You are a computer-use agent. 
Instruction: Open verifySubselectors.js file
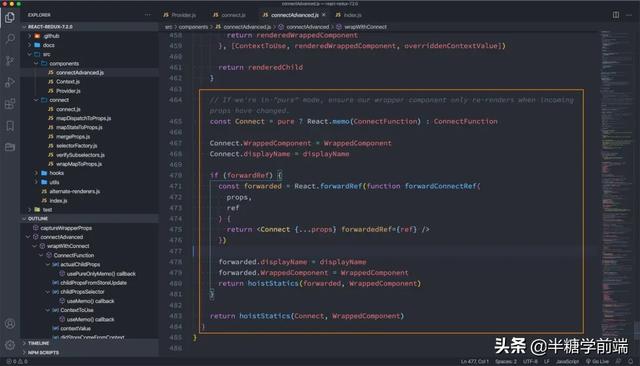90,155
